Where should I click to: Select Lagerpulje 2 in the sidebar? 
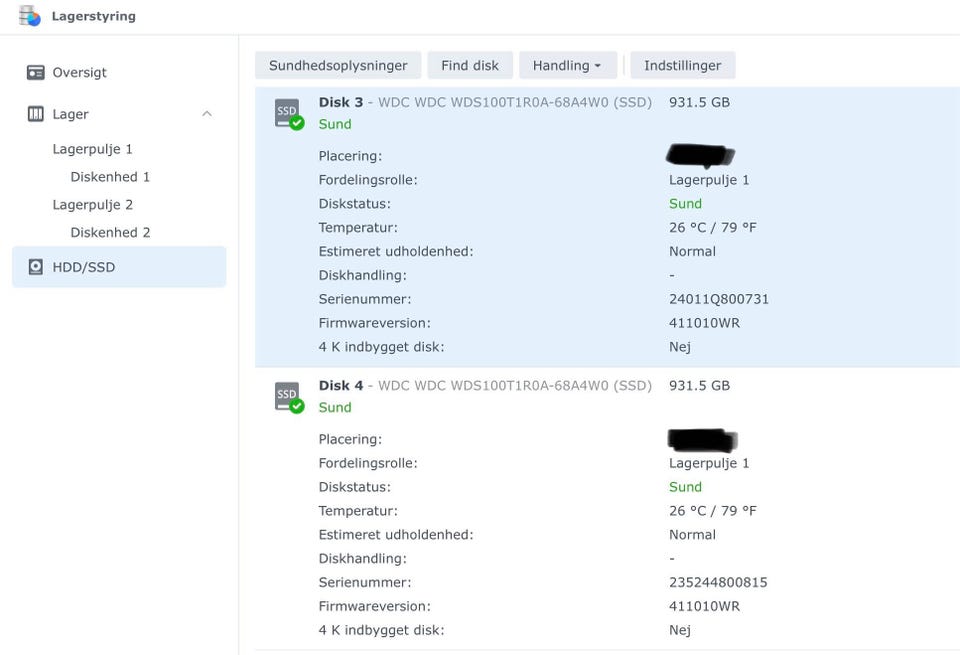93,205
